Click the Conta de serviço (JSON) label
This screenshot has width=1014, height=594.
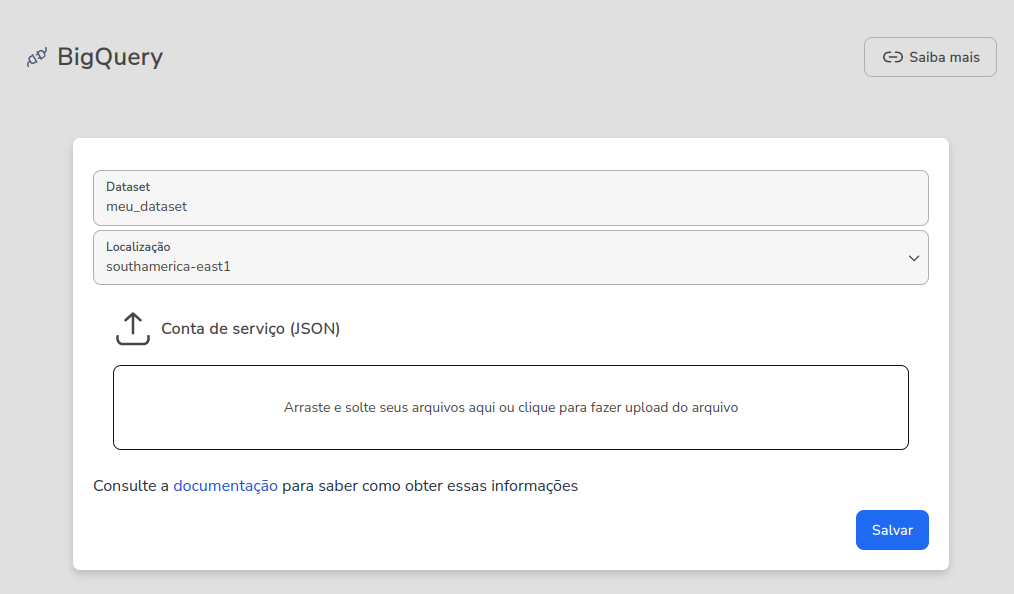[x=250, y=328]
